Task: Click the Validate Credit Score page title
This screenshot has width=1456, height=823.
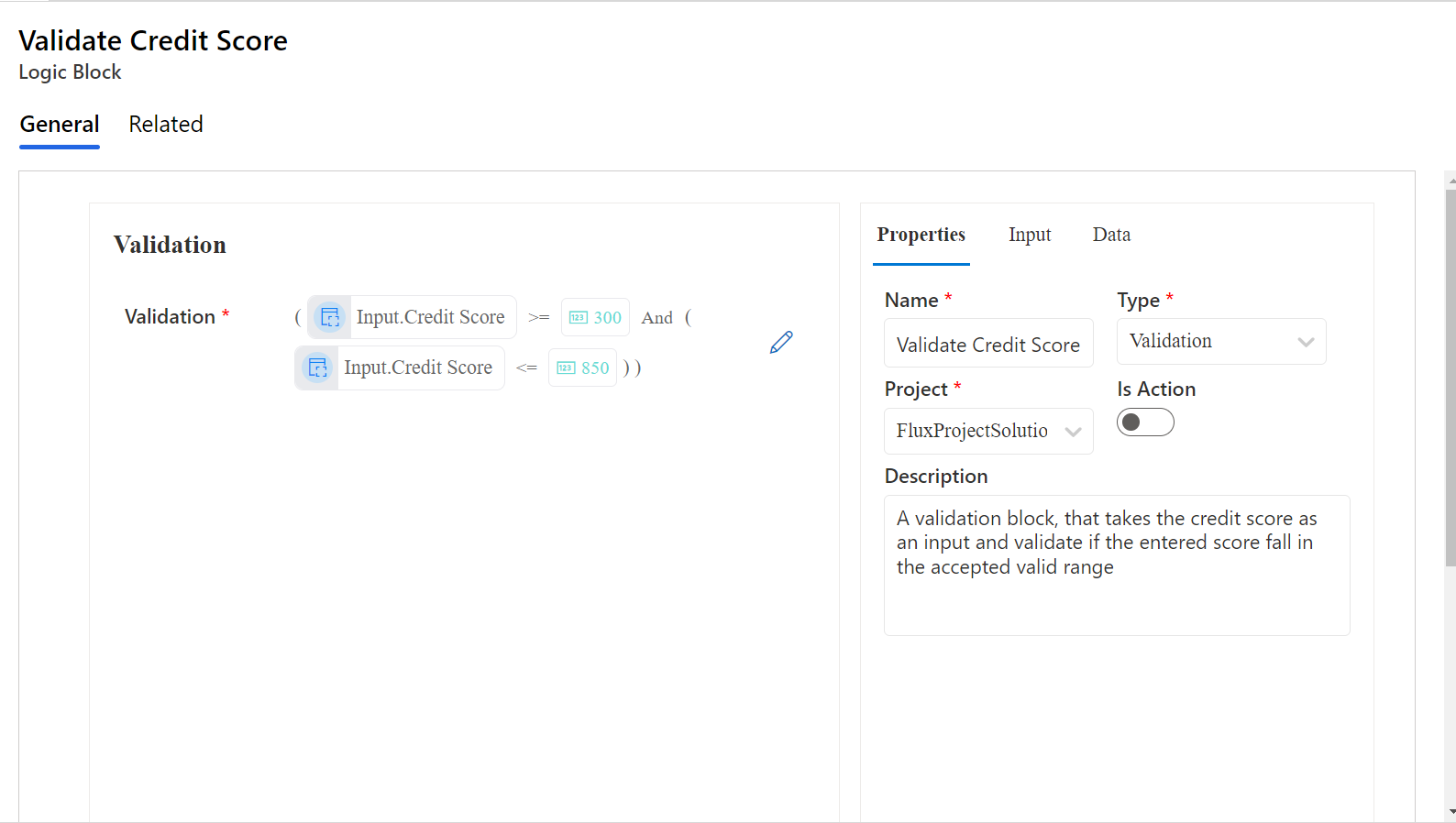Action: point(153,40)
